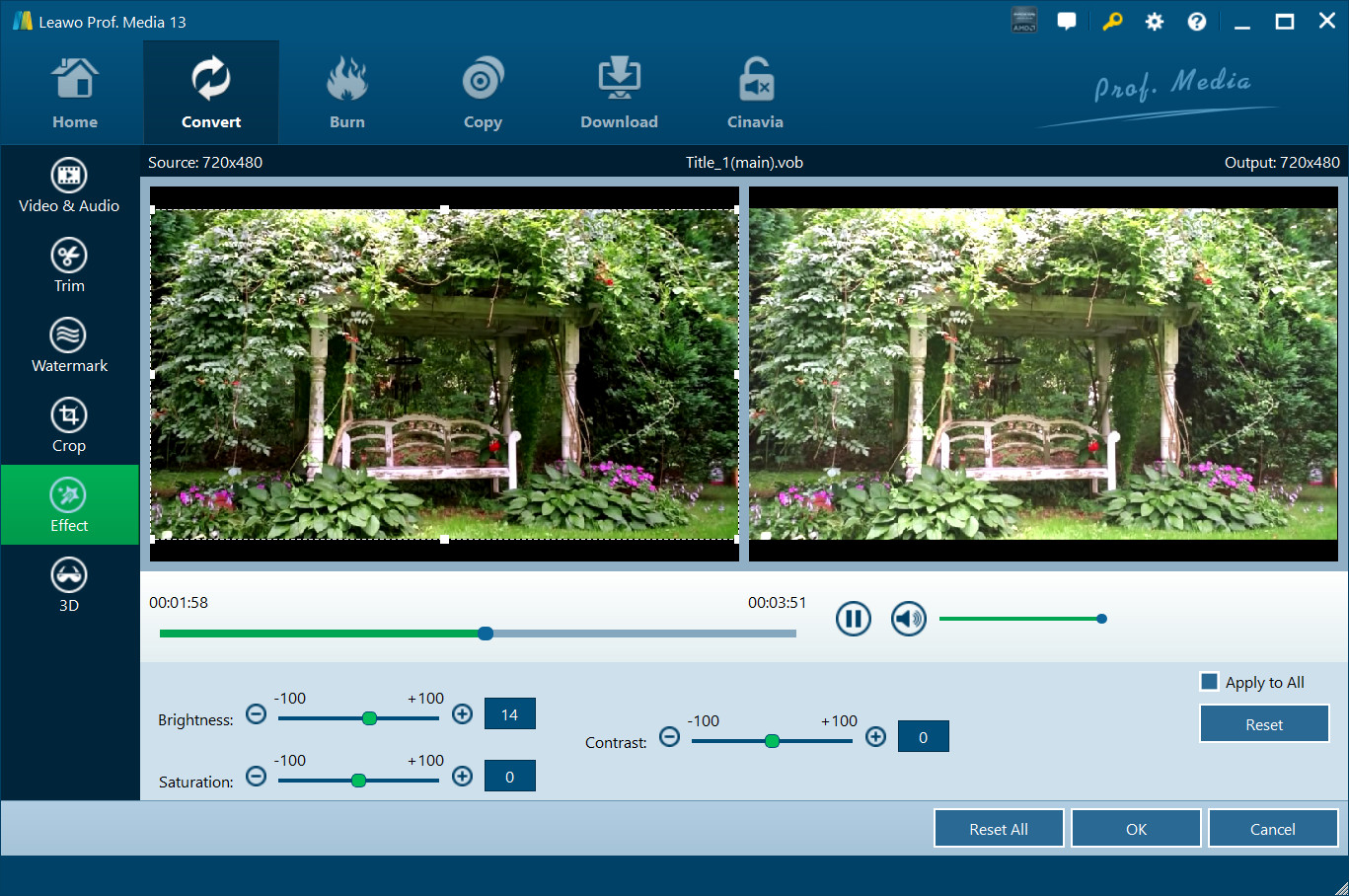Confirm changes with the OK button
The image size is (1349, 896).
click(1136, 829)
